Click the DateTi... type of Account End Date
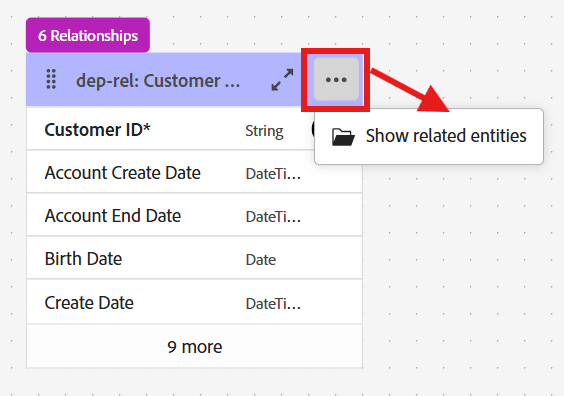Viewport: 564px width, 396px height. tap(273, 217)
